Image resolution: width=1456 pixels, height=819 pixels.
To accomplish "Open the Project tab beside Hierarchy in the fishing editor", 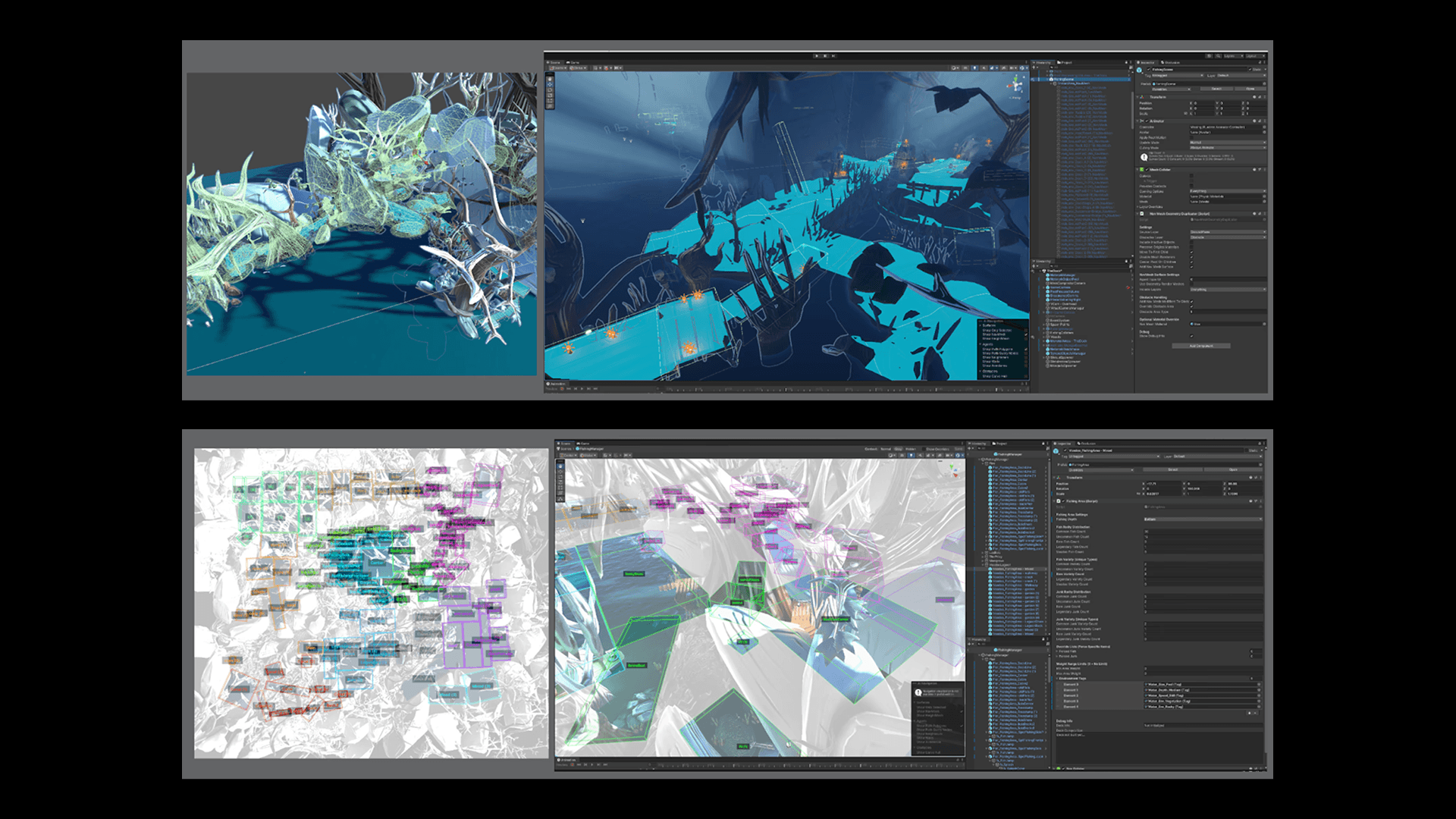I will [999, 444].
